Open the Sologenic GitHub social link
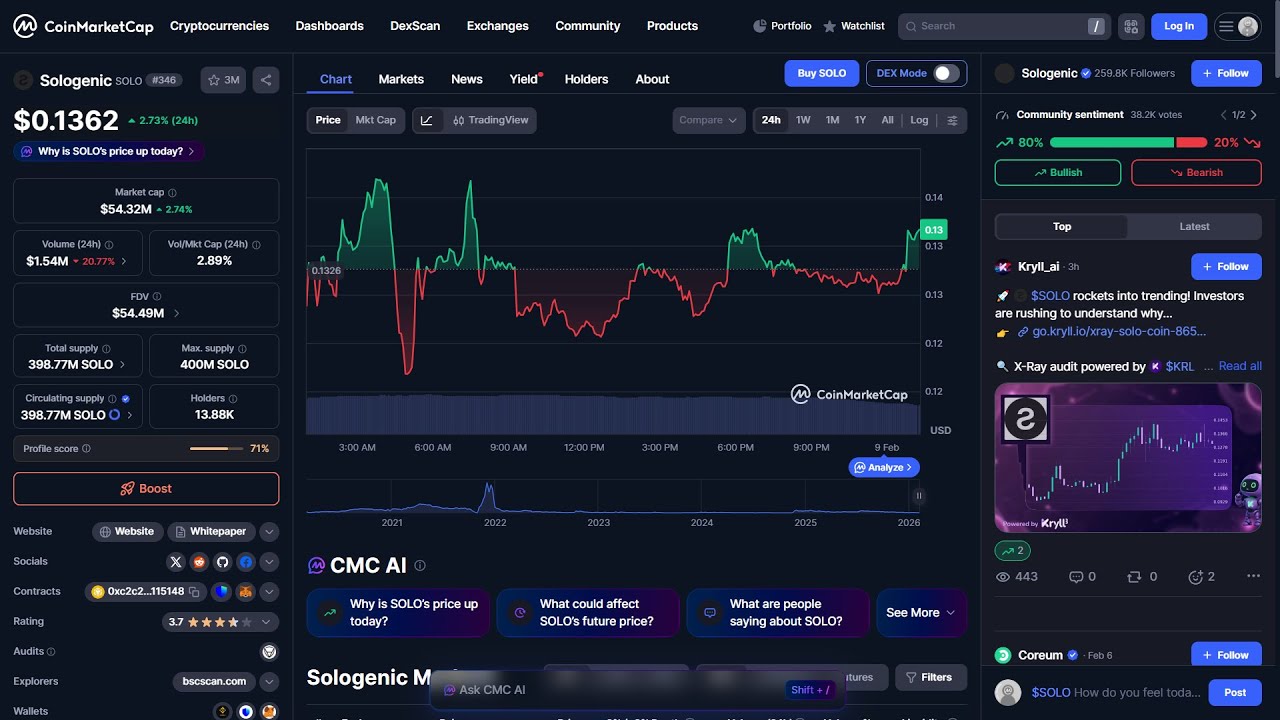 coord(222,562)
